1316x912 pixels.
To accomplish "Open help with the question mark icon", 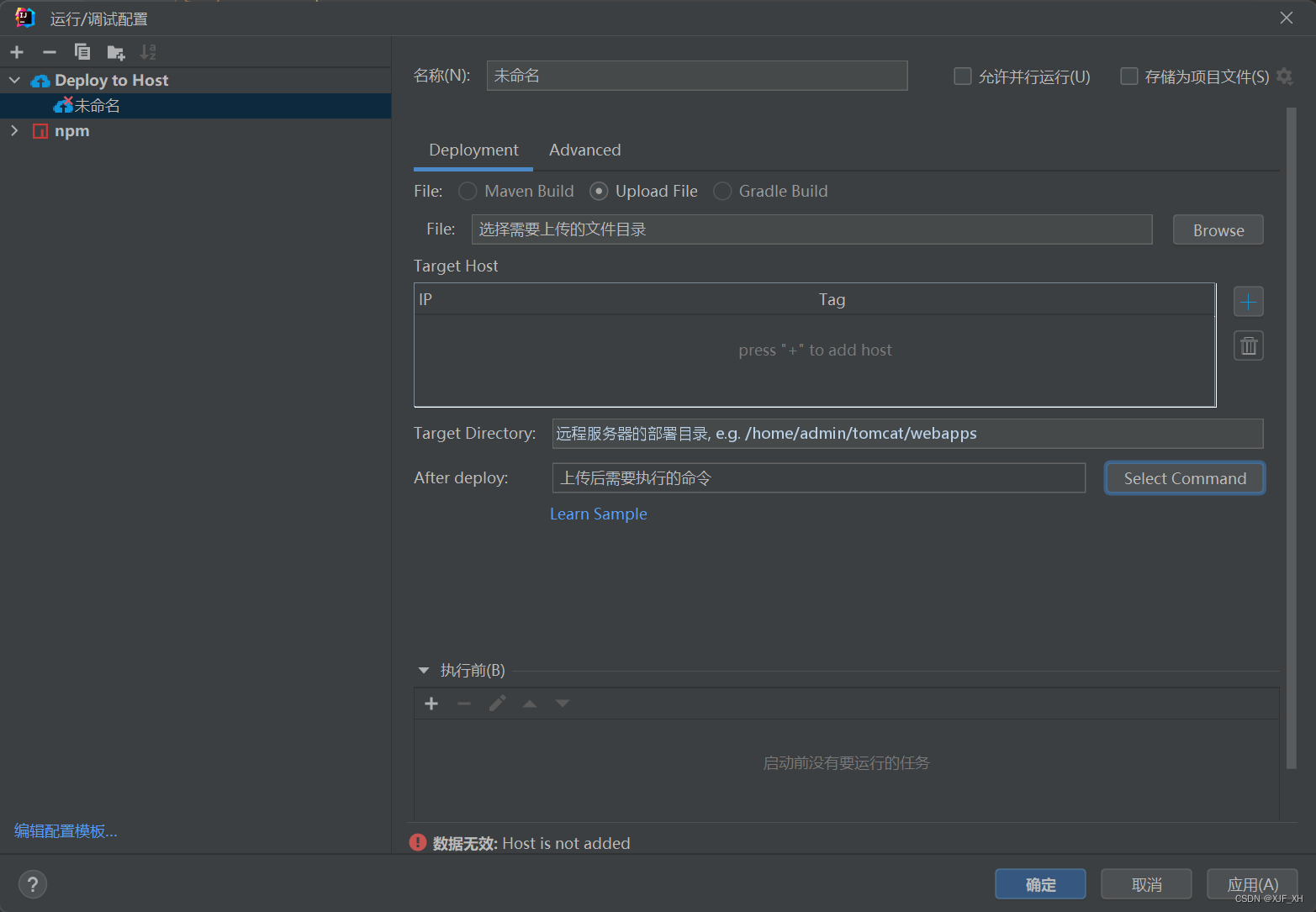I will click(33, 883).
